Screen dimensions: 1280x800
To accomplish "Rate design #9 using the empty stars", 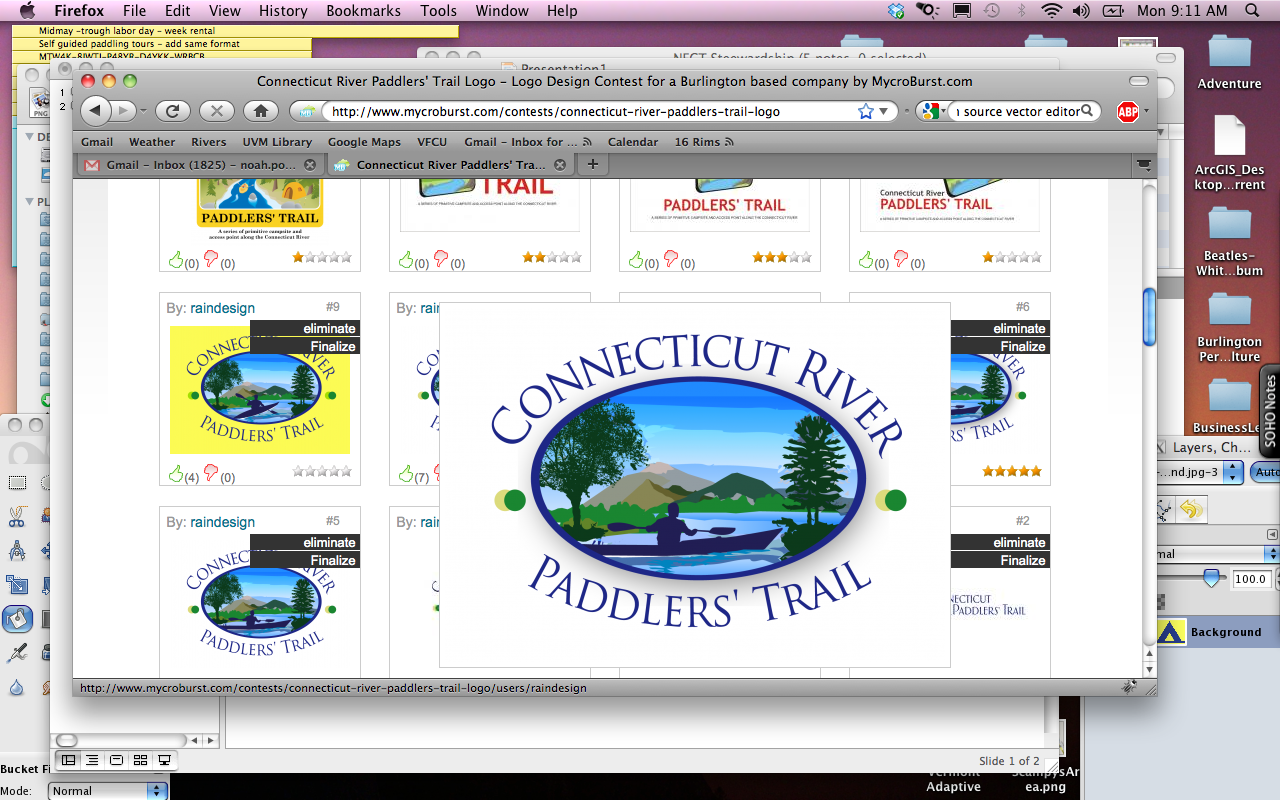I will pyautogui.click(x=321, y=471).
